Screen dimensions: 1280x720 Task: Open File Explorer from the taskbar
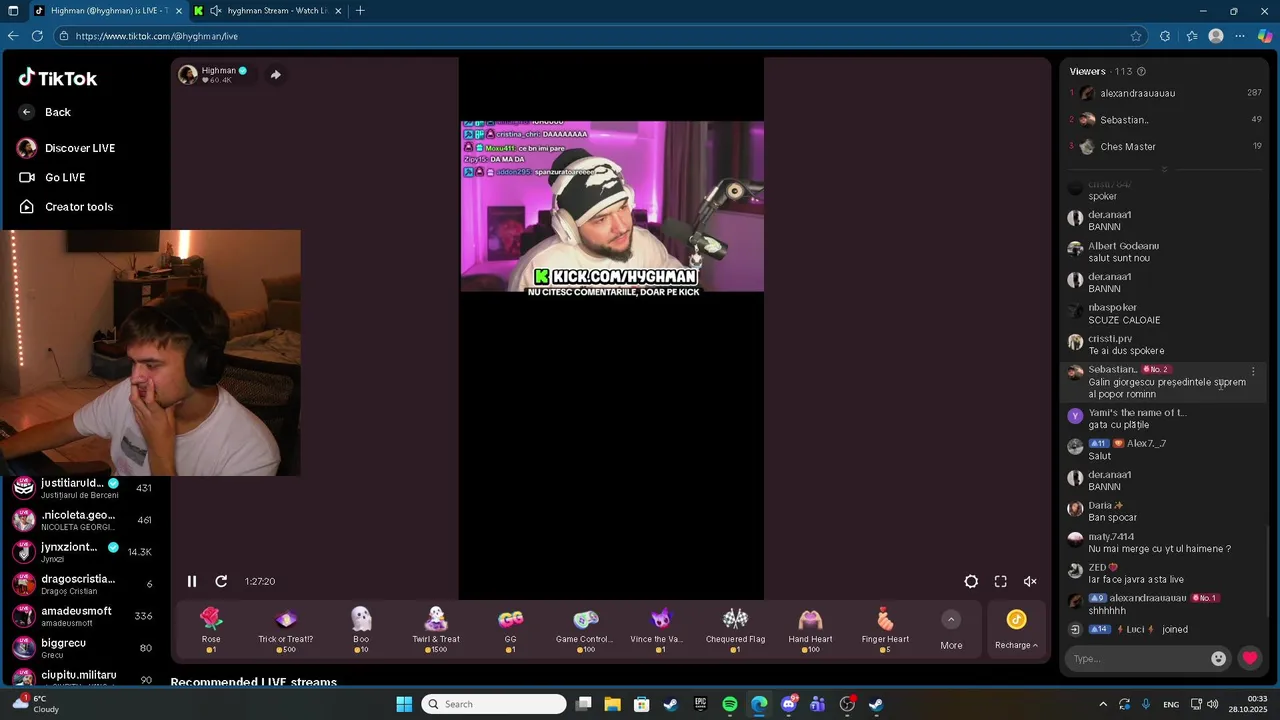click(x=612, y=704)
